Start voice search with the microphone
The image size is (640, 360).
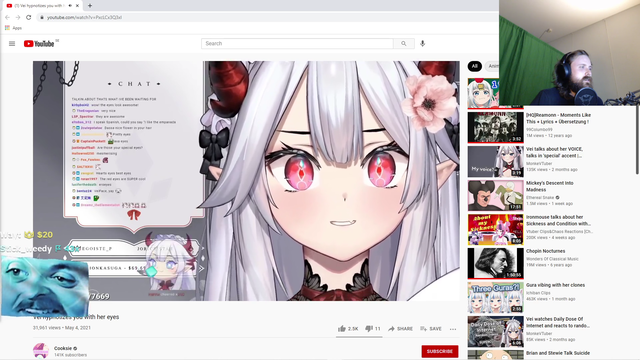(x=422, y=43)
